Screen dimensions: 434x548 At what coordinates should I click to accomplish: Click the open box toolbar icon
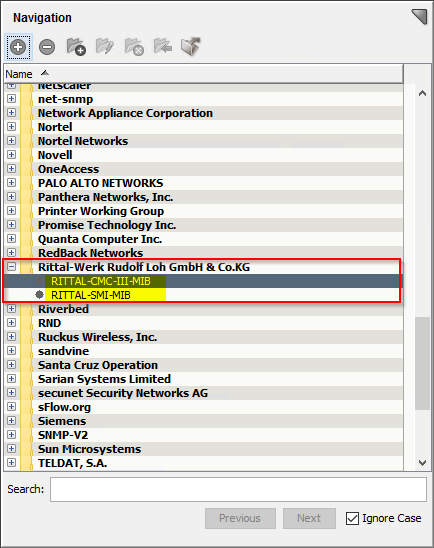pyautogui.click(x=191, y=46)
